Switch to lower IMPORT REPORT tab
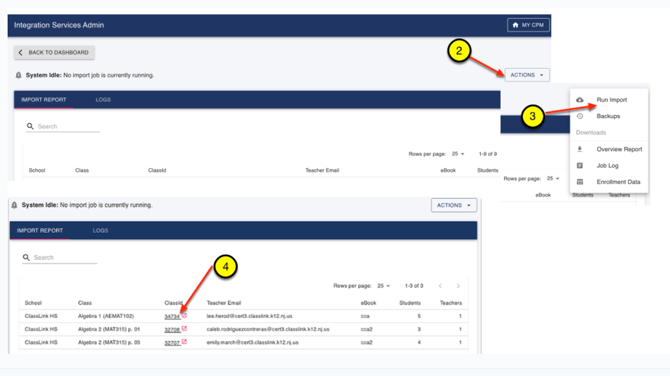Image resolution: width=670 pixels, height=376 pixels. (x=40, y=230)
